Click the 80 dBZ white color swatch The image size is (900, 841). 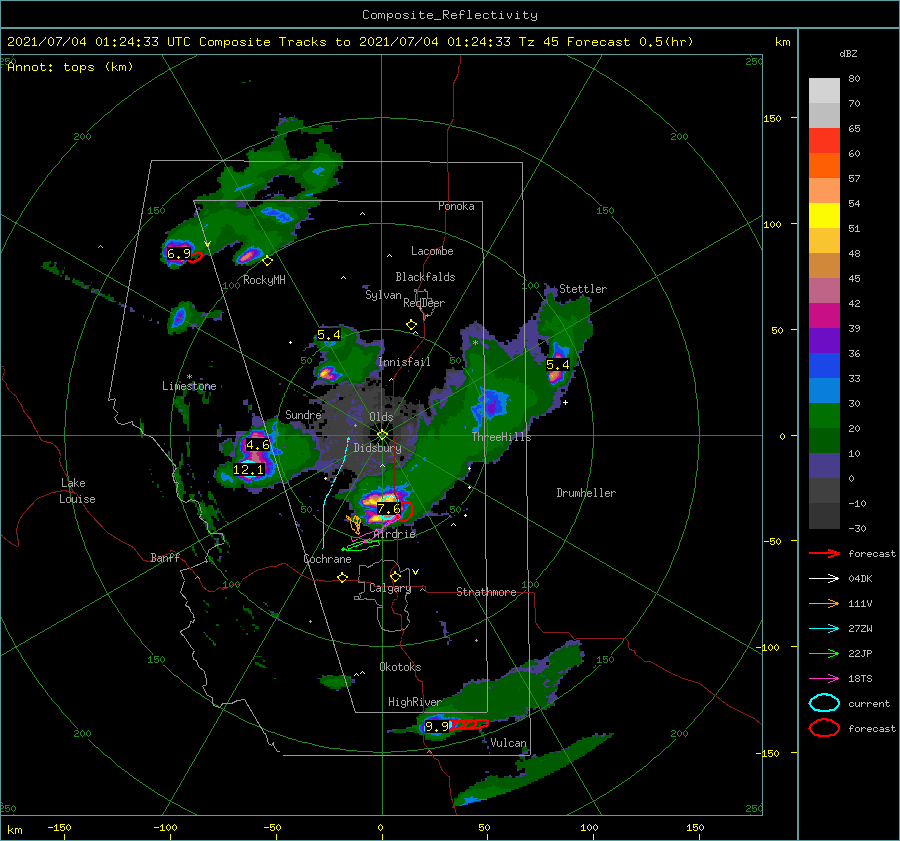click(x=824, y=90)
